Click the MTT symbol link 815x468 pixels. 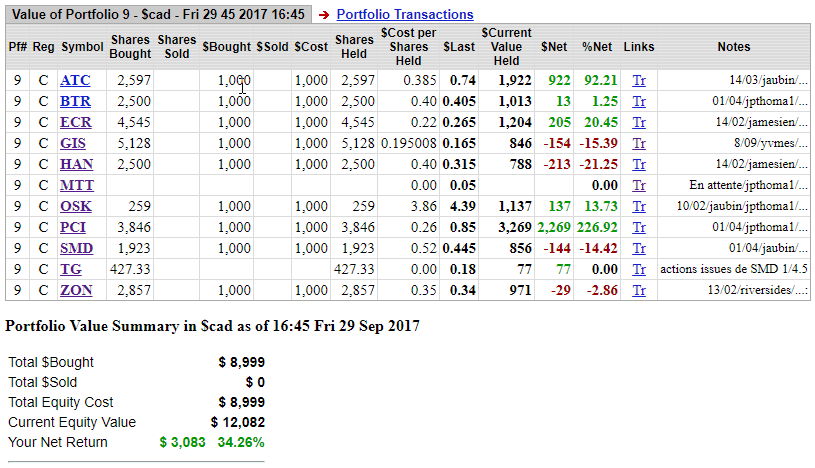(76, 185)
